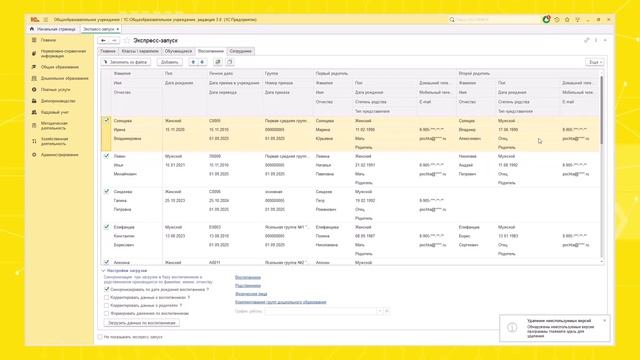Image resolution: width=640 pixels, height=360 pixels.
Task: Click the 1C logo in title bar
Action: click(x=35, y=20)
